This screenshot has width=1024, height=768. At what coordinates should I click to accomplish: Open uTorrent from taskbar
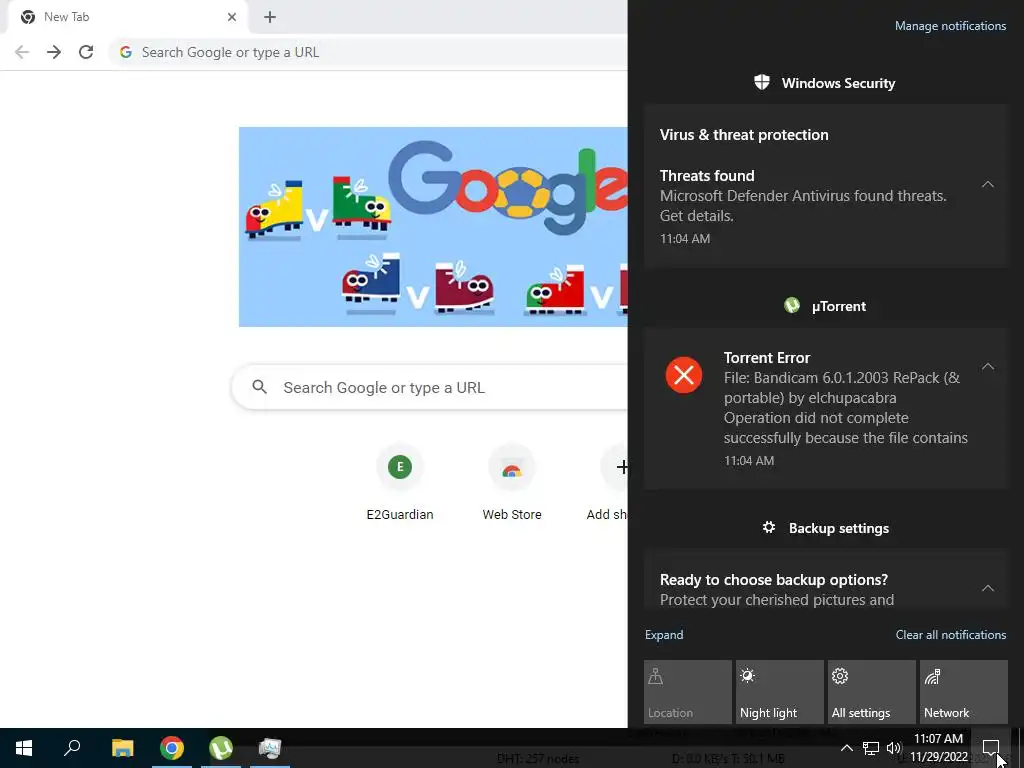[x=221, y=748]
